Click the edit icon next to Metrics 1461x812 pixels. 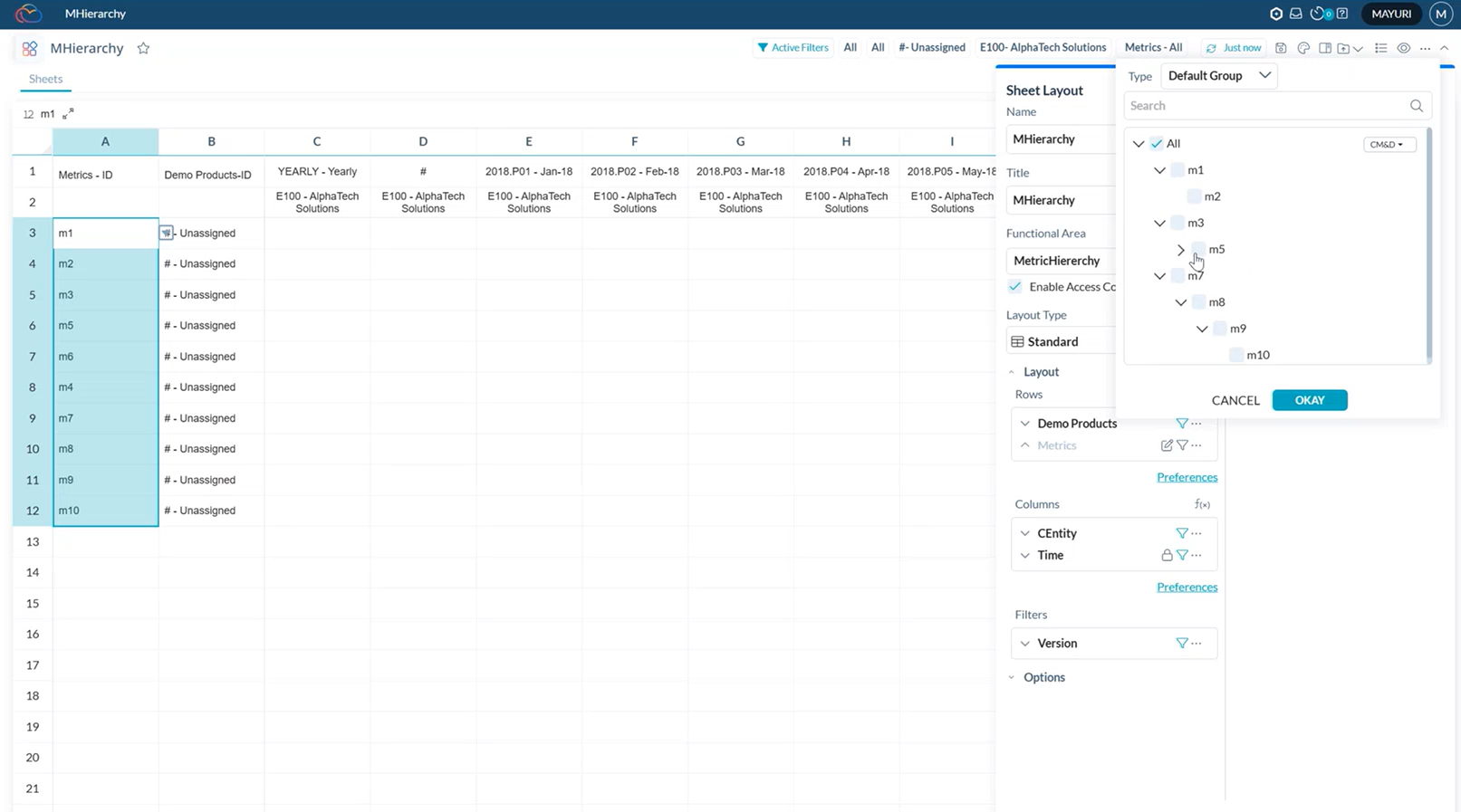pos(1167,445)
